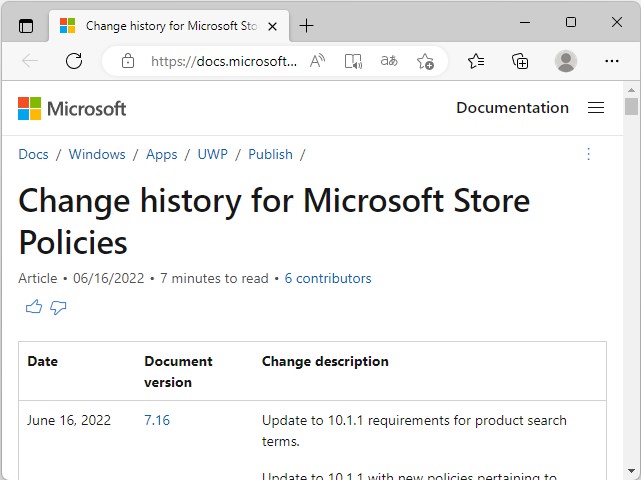Go back to the previous page
The image size is (641, 480).
click(30, 61)
